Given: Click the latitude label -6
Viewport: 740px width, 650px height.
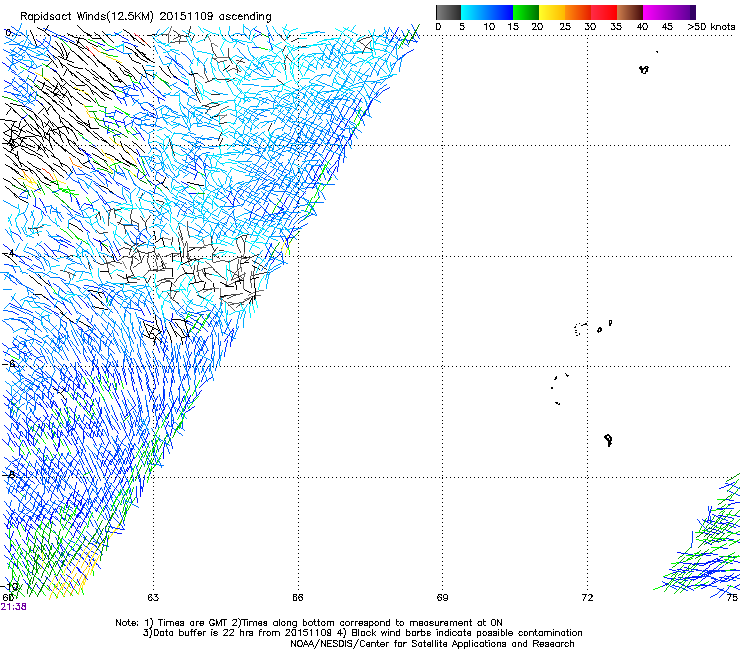Looking at the screenshot, I should pyautogui.click(x=8, y=364).
